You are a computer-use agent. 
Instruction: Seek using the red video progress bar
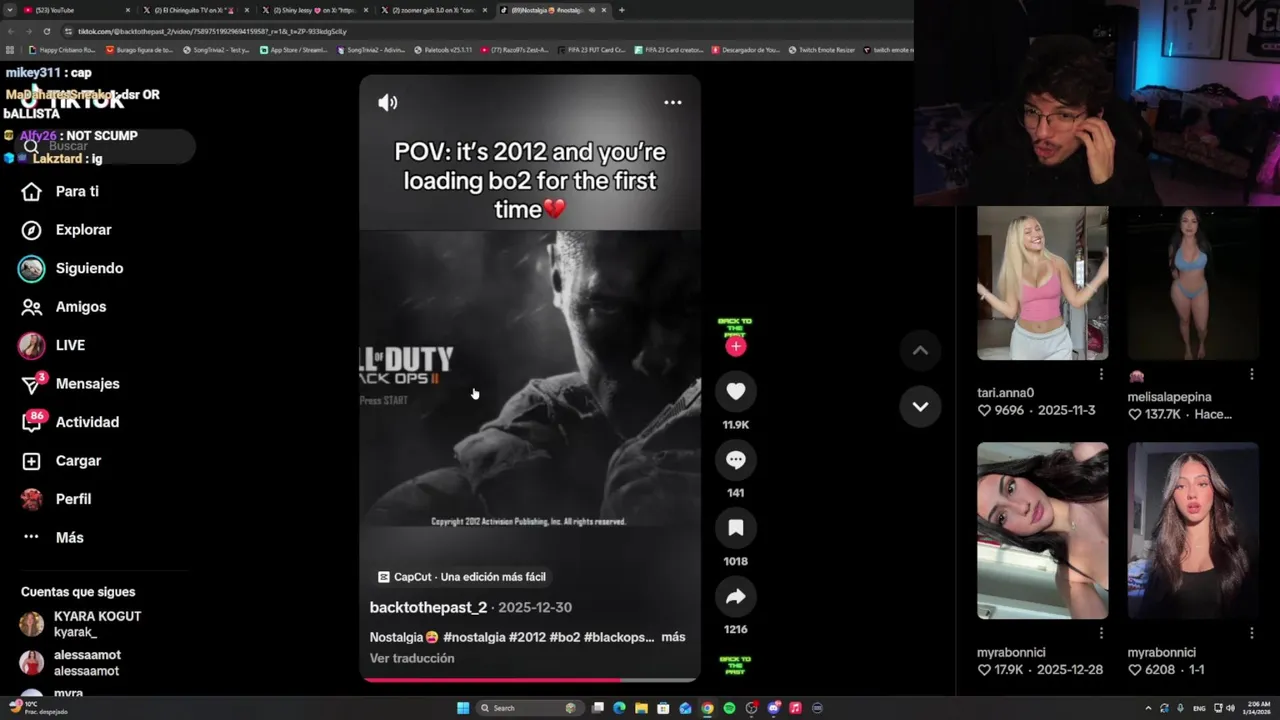pyautogui.click(x=530, y=679)
